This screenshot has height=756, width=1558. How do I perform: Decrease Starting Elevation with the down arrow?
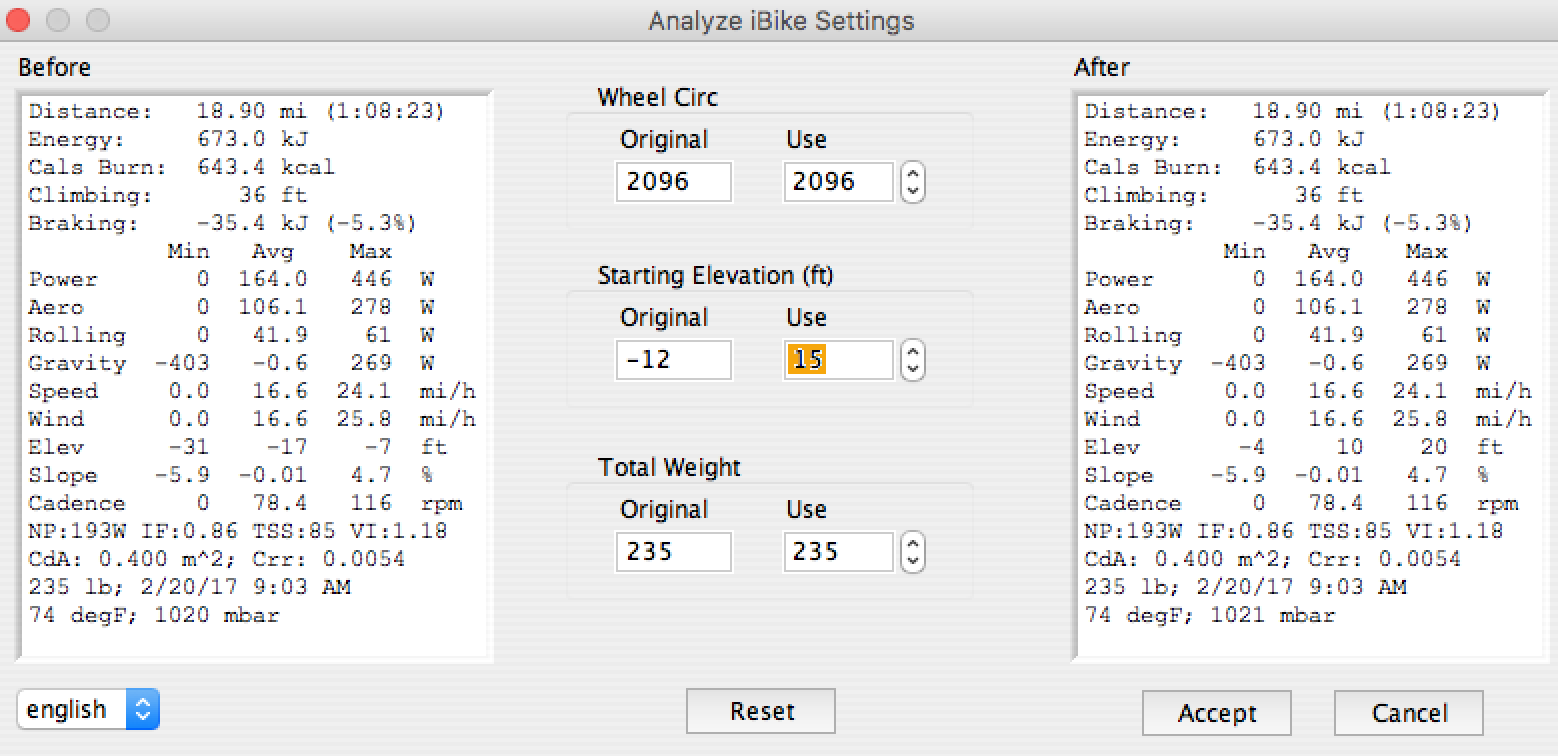click(912, 368)
